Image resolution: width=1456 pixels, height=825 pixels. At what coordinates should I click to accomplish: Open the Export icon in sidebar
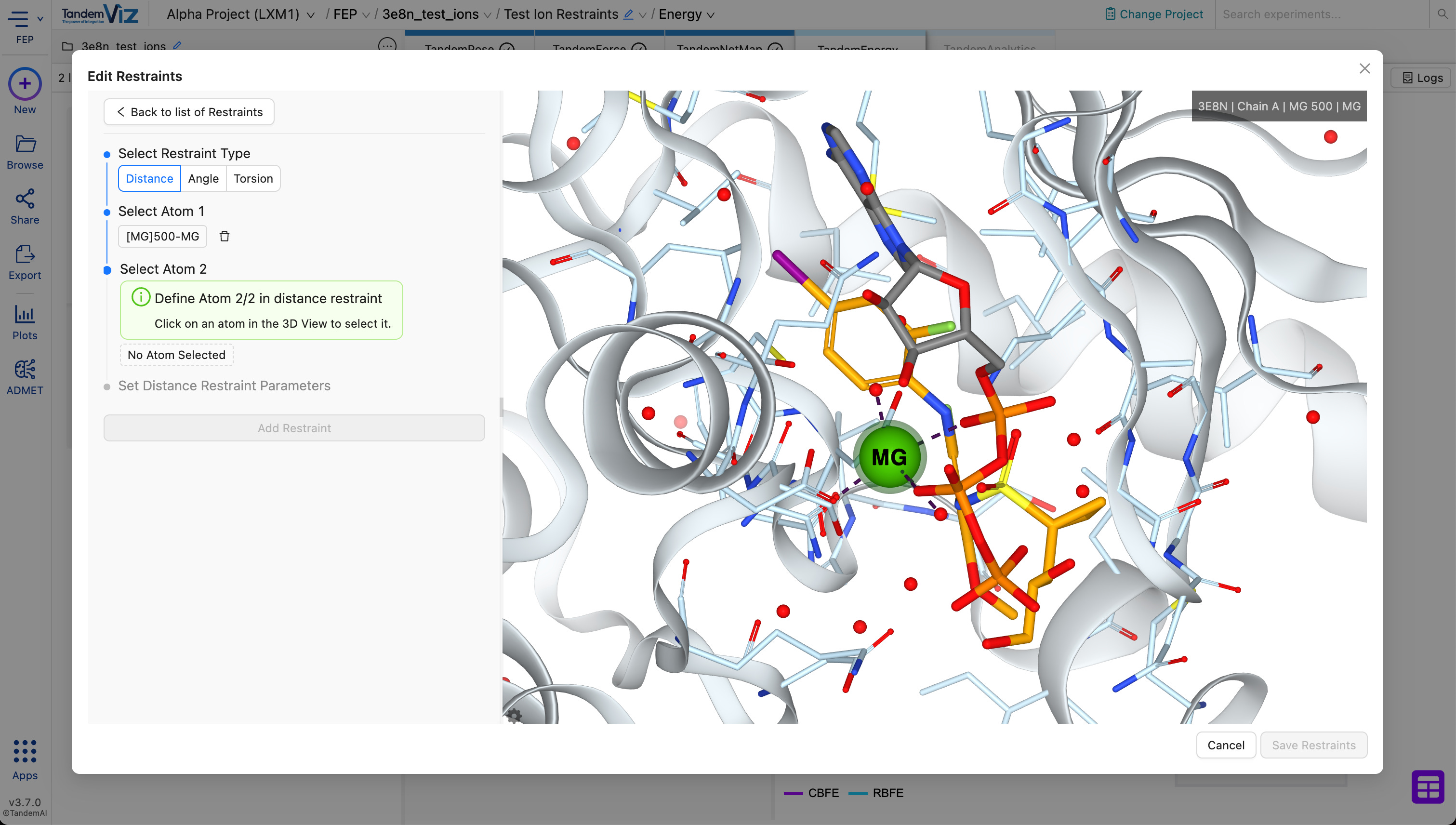point(25,254)
